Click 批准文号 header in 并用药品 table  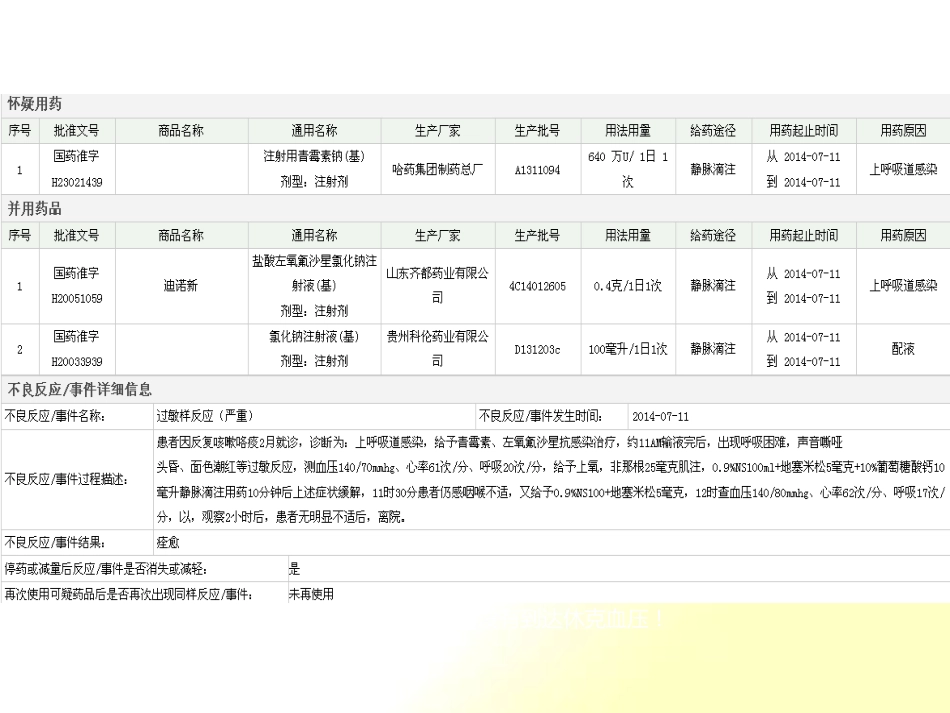[76, 236]
